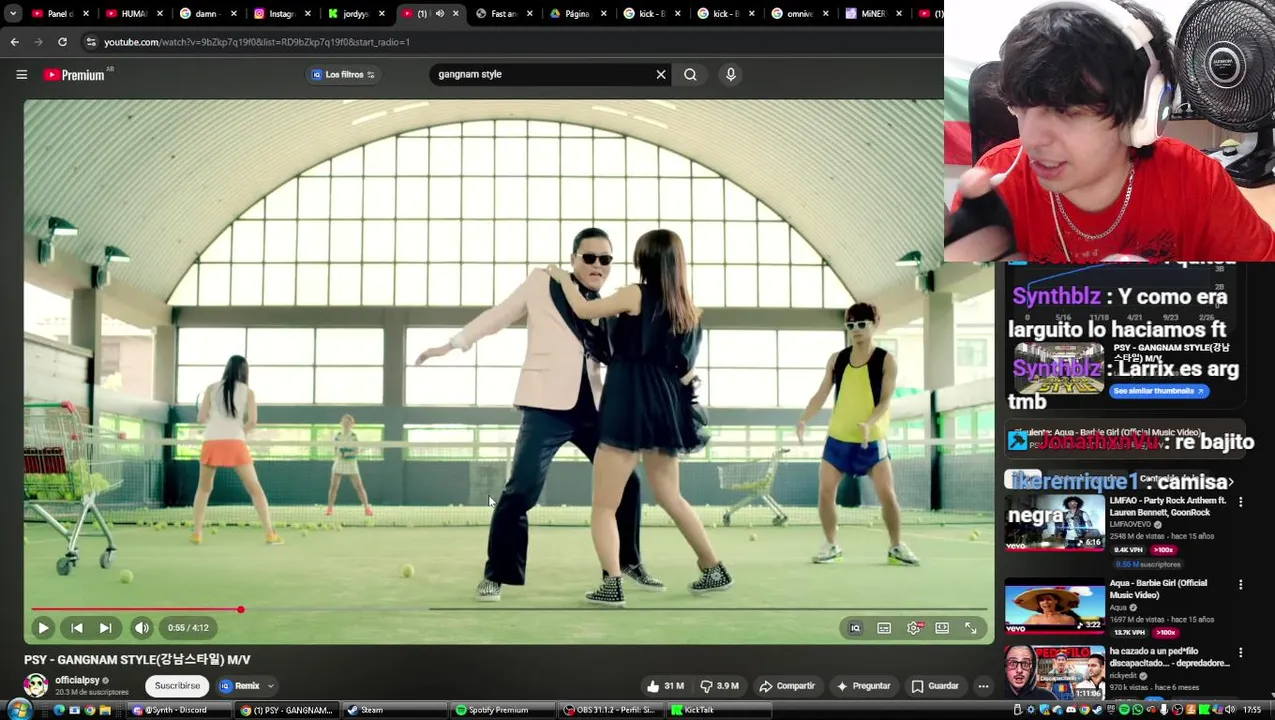The height and width of the screenshot is (720, 1275).
Task: Open options menu for Party Rock Anthem
Action: pos(1241,502)
